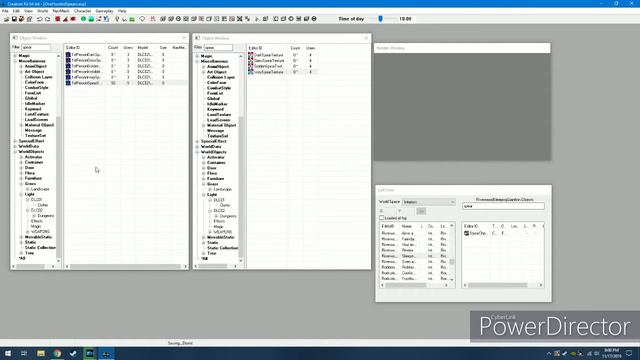Viewport: 640px width, 360px height.
Task: Collapse Miscellaneous node in left Object Window
Action: [x=15, y=61]
